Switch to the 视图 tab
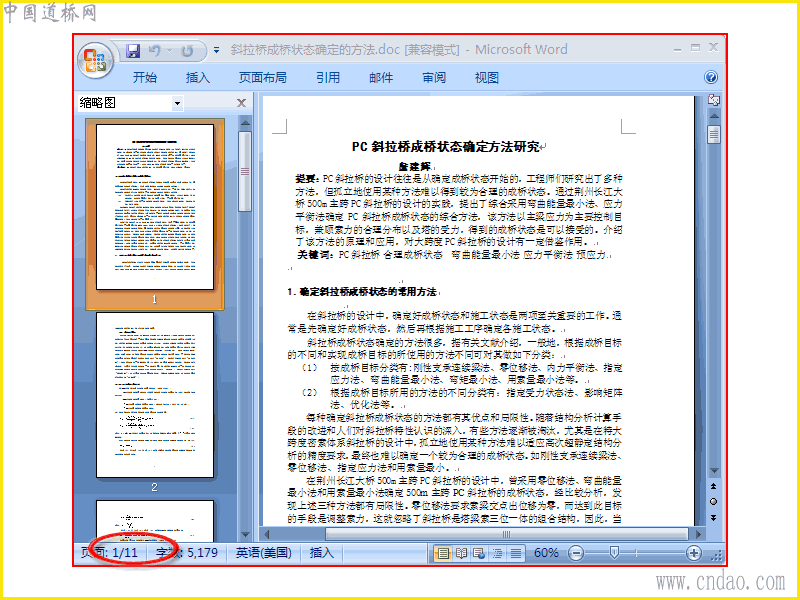Image resolution: width=800 pixels, height=600 pixels. pos(487,78)
